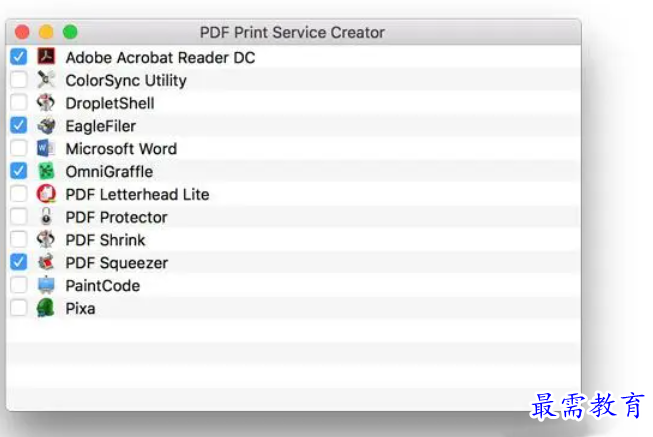The width and height of the screenshot is (653, 437).
Task: Enable the ColorSync Utility checkbox
Action: click(19, 80)
